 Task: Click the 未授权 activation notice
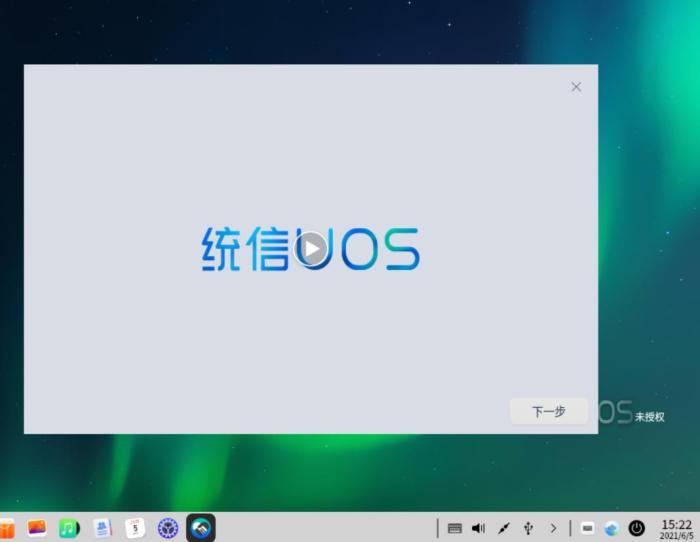click(650, 417)
